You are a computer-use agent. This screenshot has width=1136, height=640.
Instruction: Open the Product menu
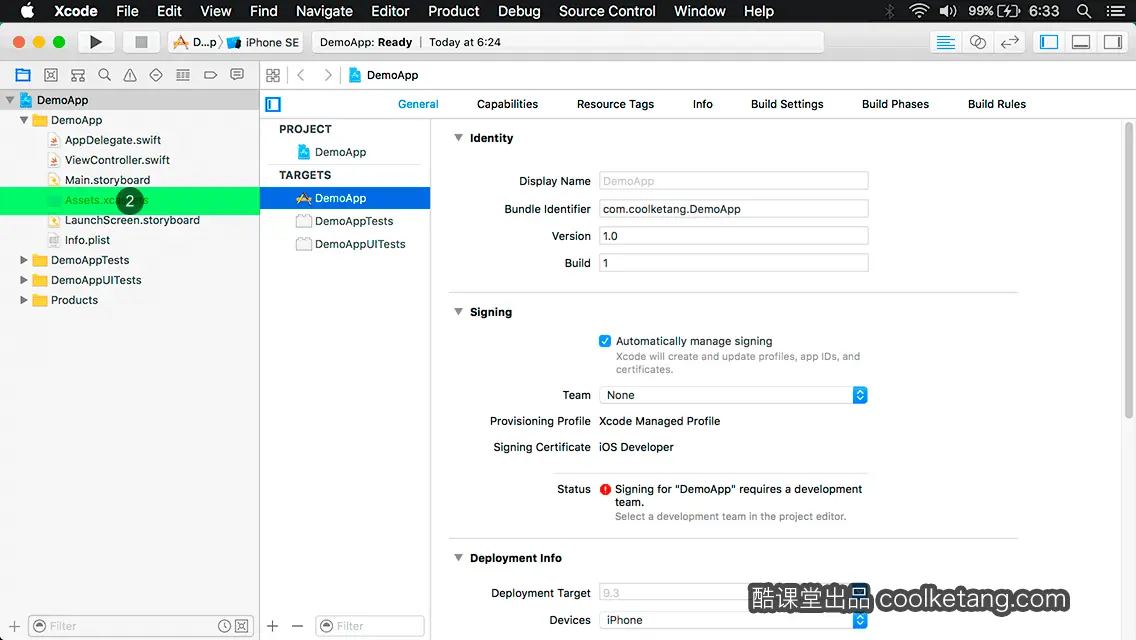(x=454, y=11)
